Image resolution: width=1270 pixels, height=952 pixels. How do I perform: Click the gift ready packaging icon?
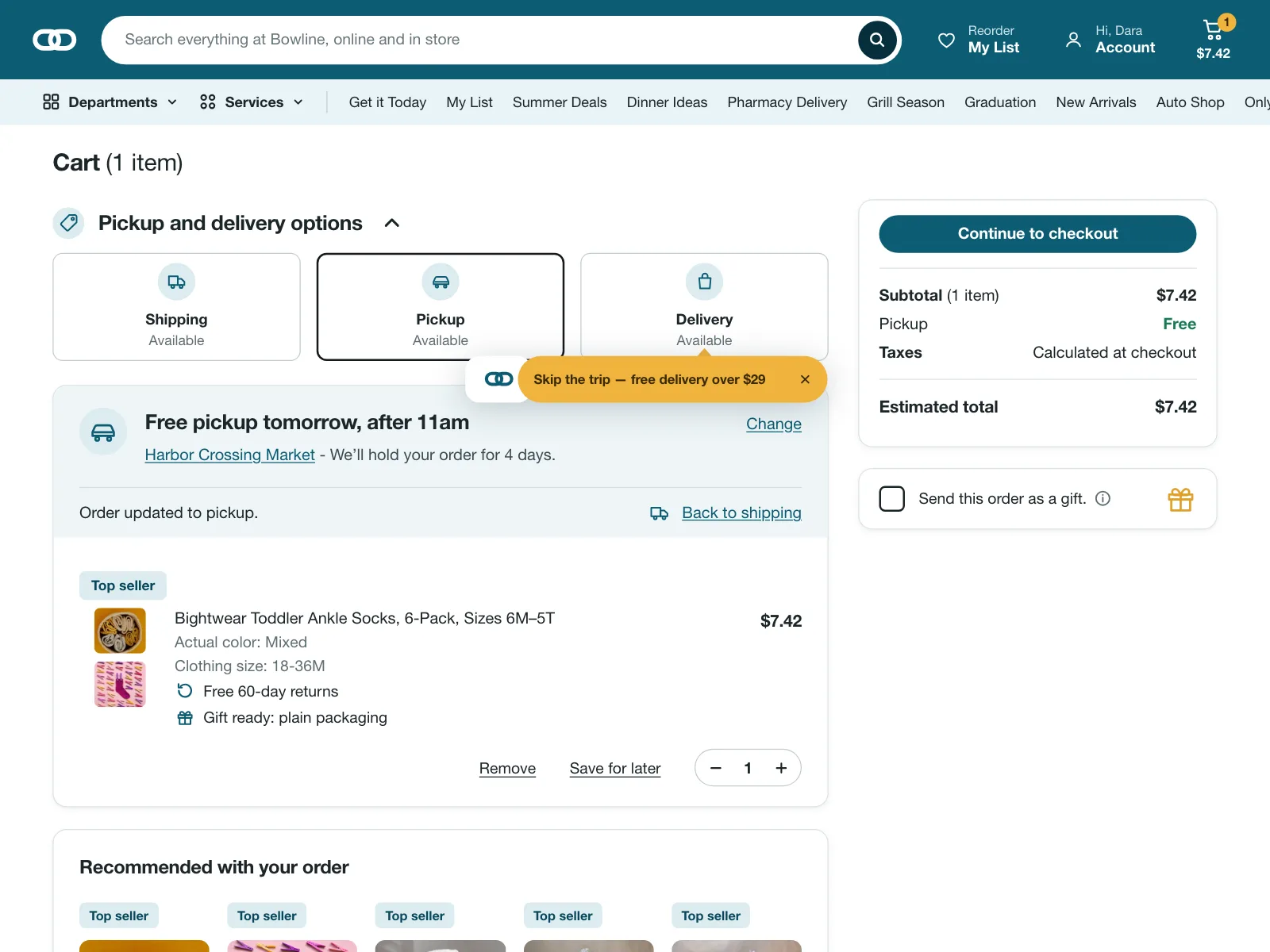click(185, 718)
